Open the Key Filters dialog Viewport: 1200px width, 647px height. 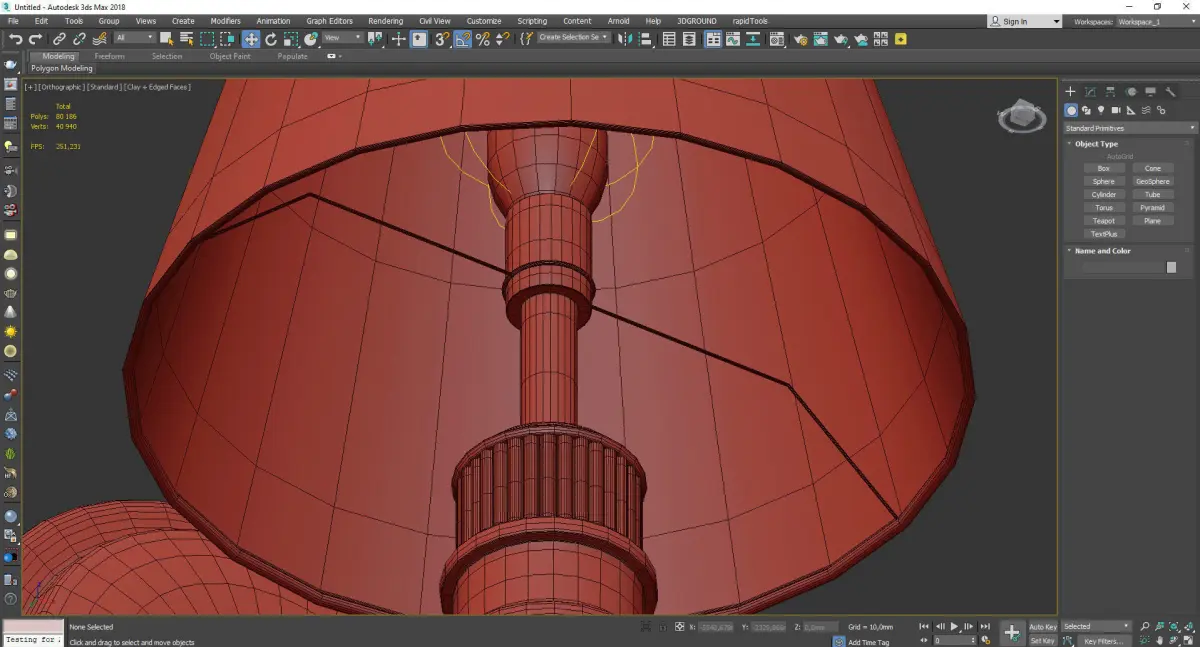1102,641
